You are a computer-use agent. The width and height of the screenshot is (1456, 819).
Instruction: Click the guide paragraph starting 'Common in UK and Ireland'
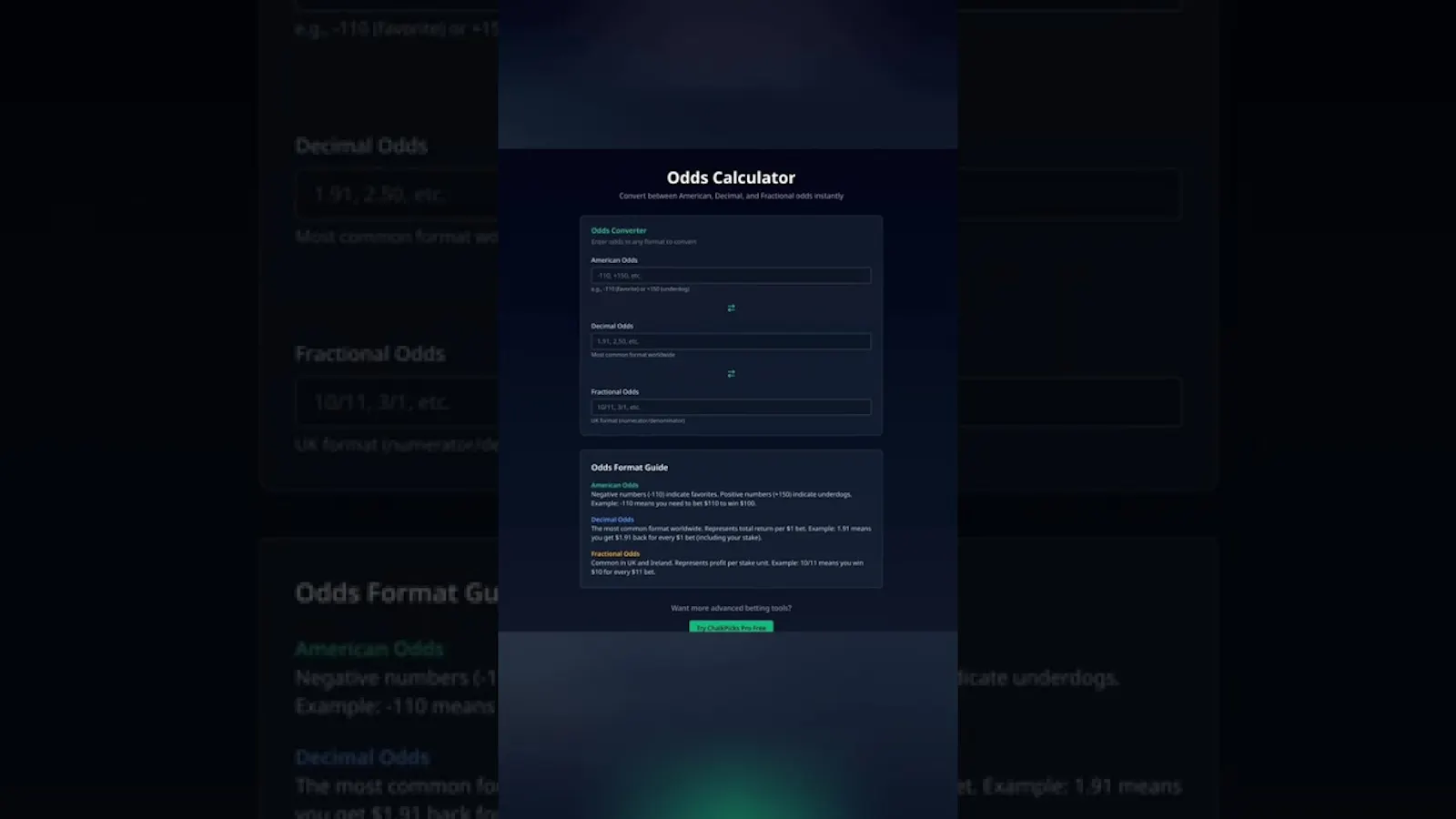[727, 567]
